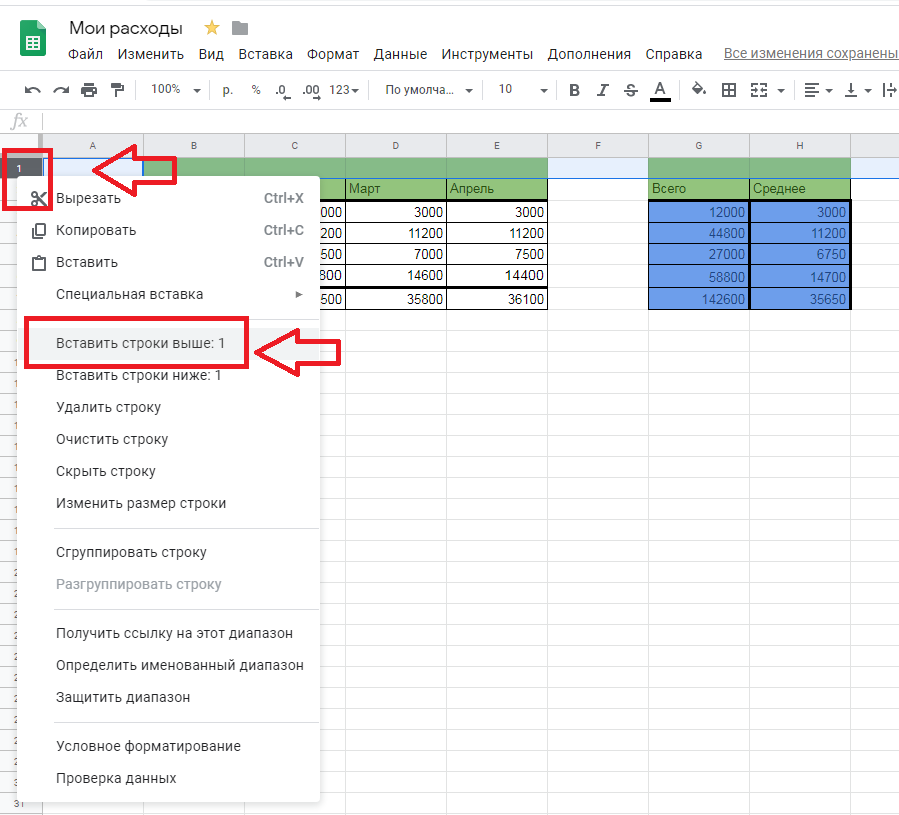
Task: Open the zoom 100% dropdown
Action: [175, 89]
